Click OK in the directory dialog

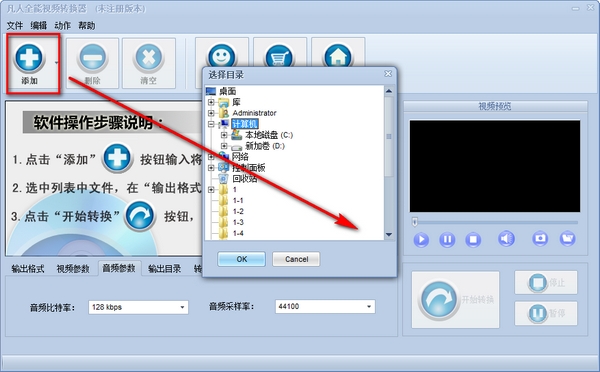(241, 259)
